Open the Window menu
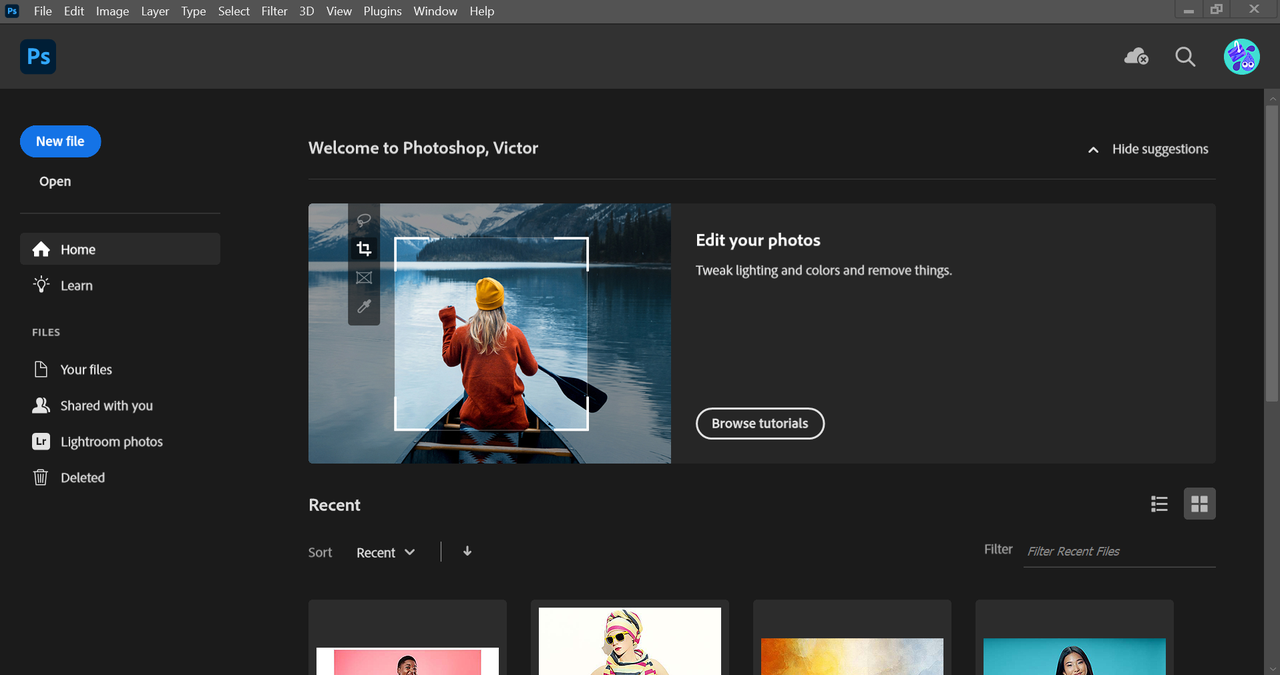The image size is (1280, 675). [435, 11]
